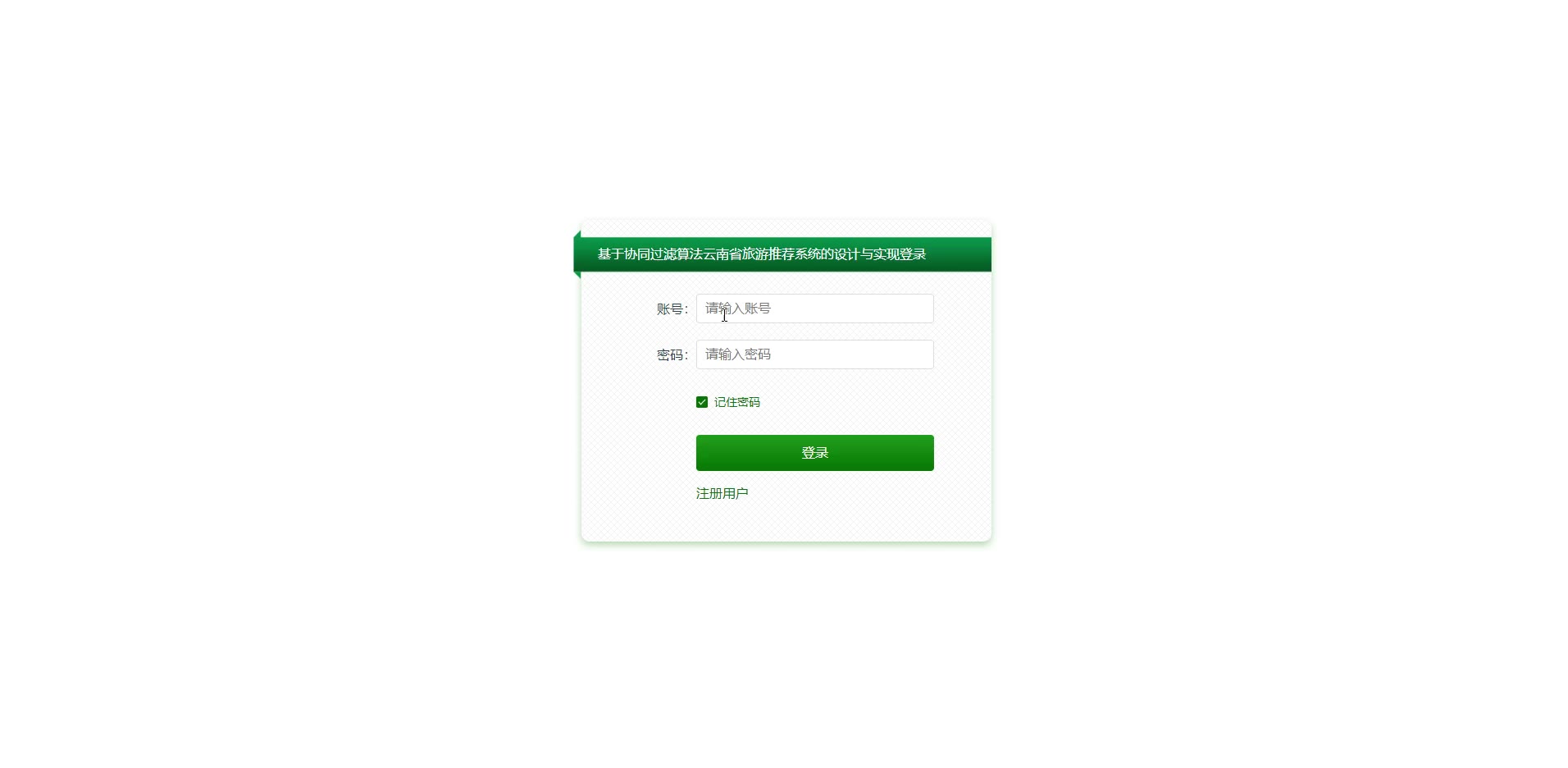Submit the form with the green 登录 button
The width and height of the screenshot is (1568, 768).
tap(814, 453)
